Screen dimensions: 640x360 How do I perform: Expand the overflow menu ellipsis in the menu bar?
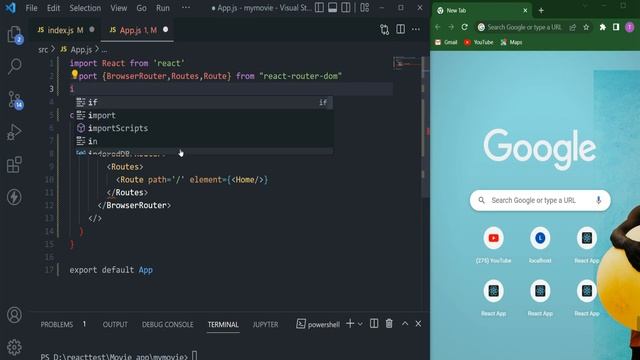pos(186,8)
